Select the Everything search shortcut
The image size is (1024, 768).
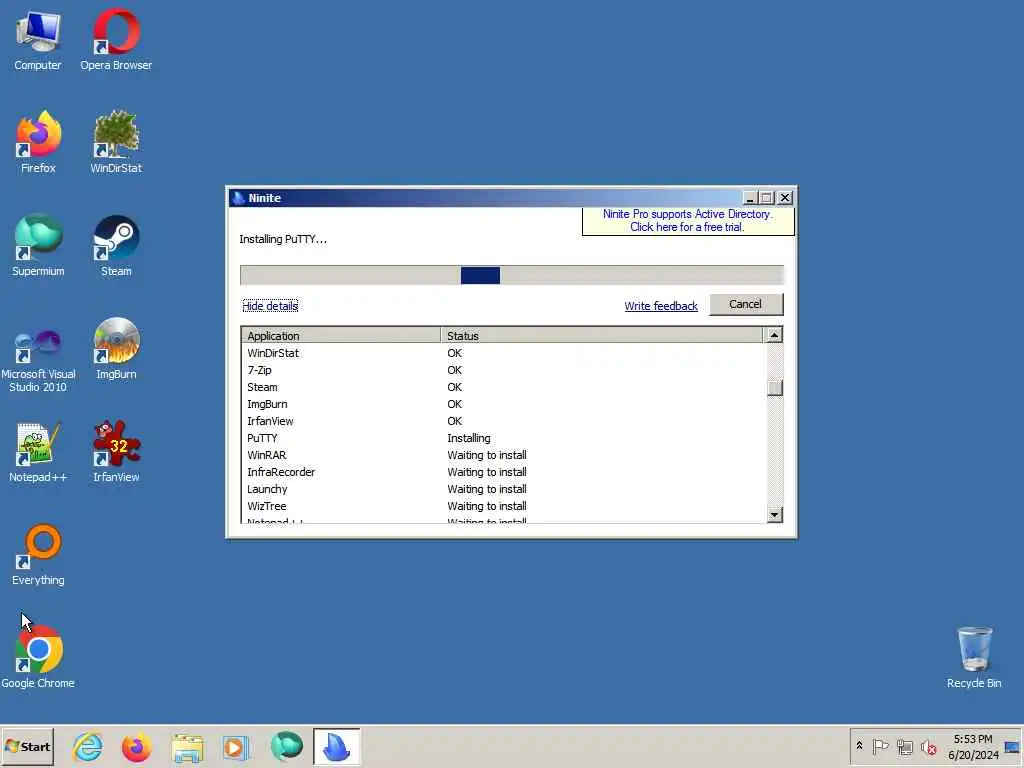38,556
